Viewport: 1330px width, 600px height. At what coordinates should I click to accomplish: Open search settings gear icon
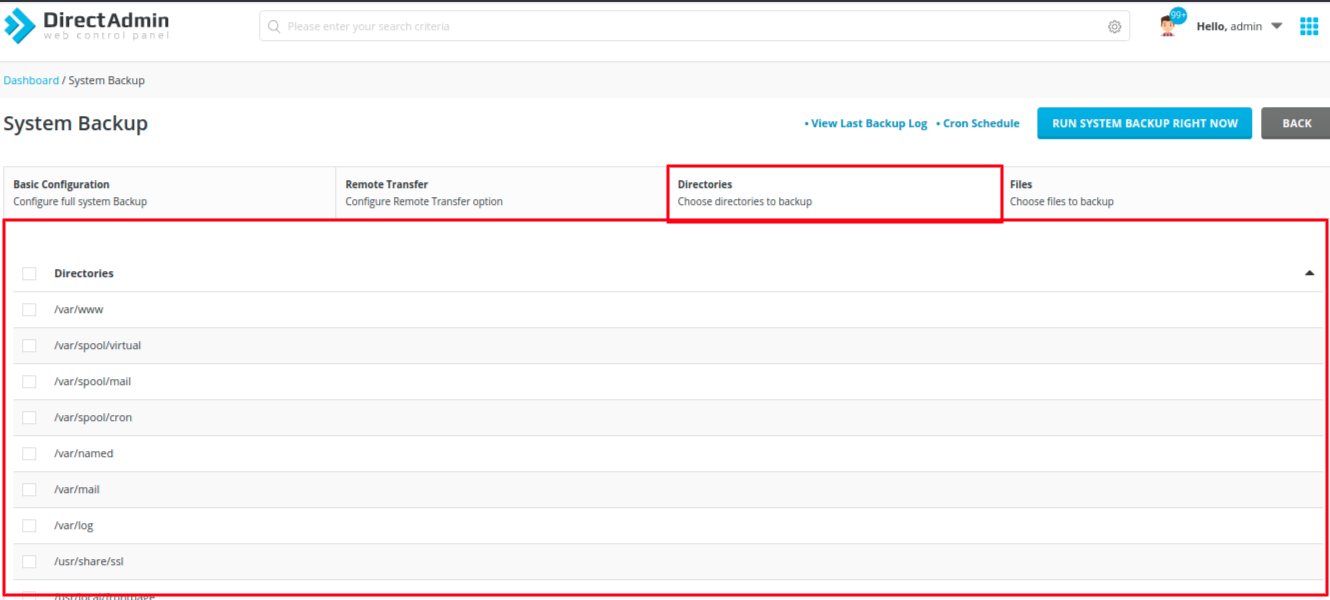1114,27
